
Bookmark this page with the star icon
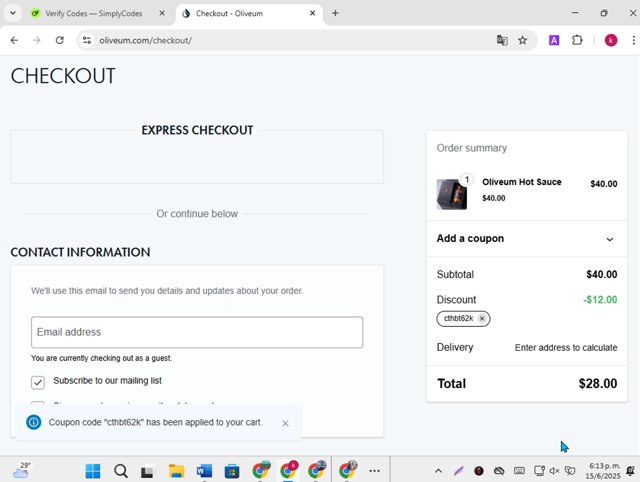(x=522, y=40)
